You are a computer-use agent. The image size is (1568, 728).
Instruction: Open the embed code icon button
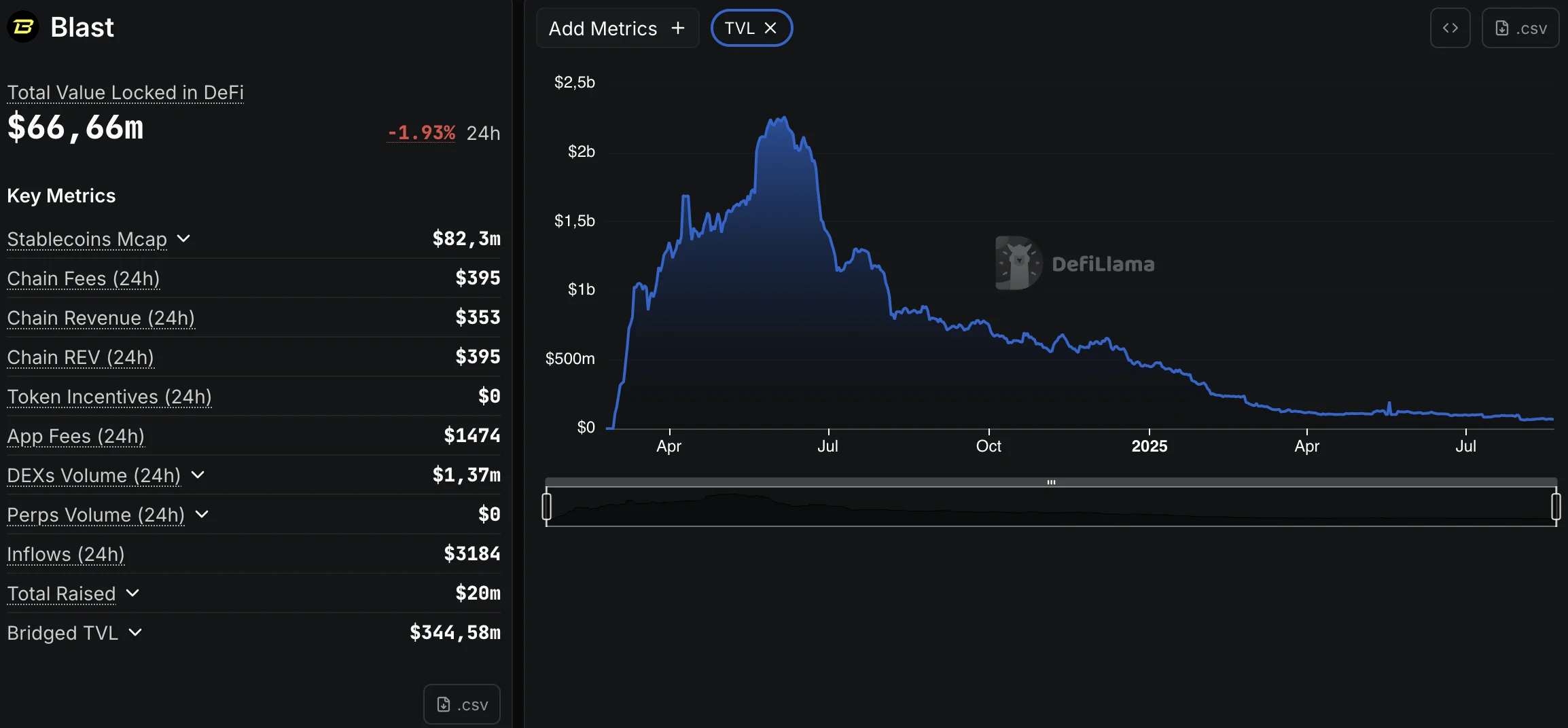coord(1450,28)
